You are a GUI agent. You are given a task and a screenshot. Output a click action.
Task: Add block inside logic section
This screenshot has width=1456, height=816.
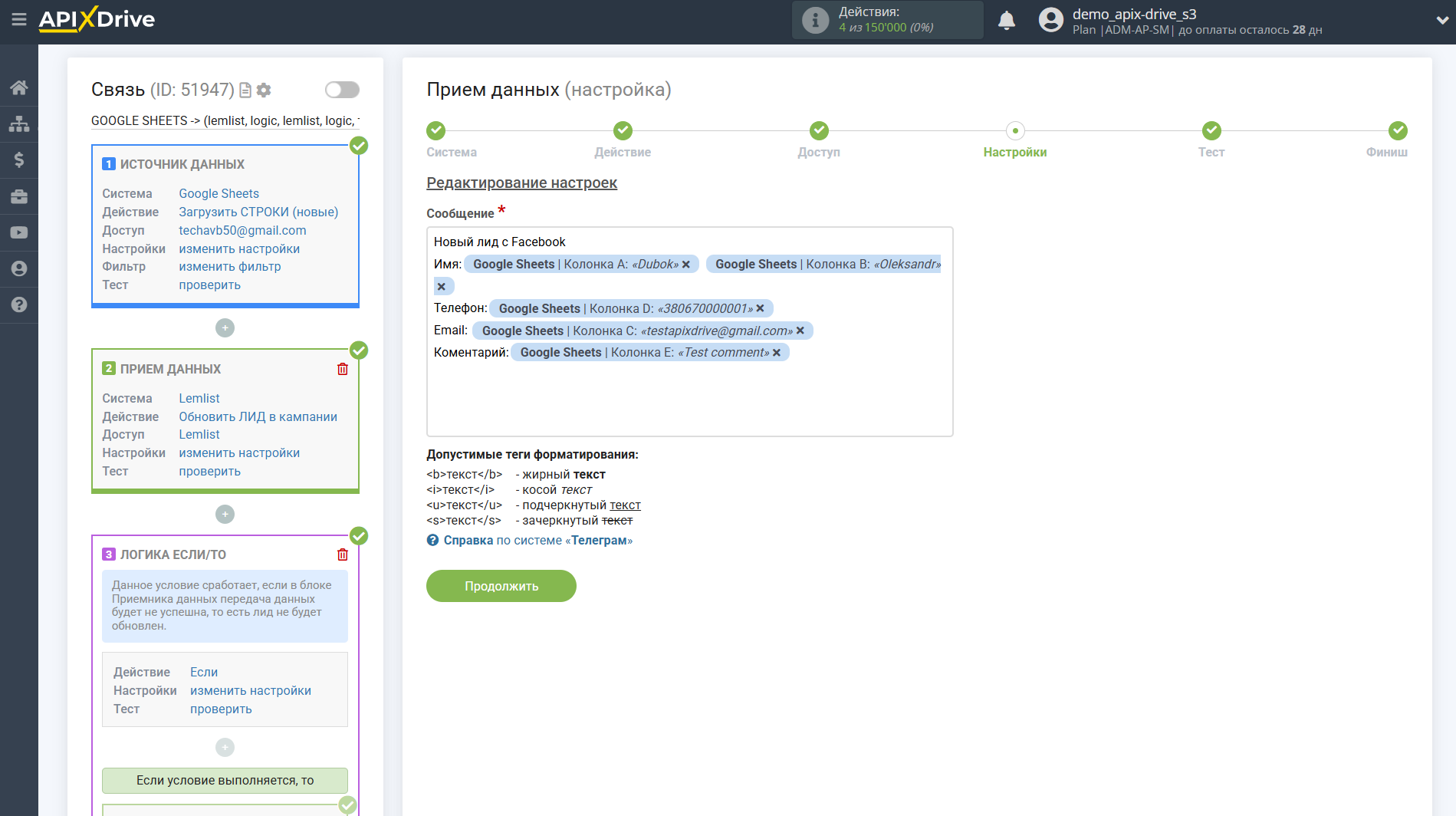click(225, 747)
